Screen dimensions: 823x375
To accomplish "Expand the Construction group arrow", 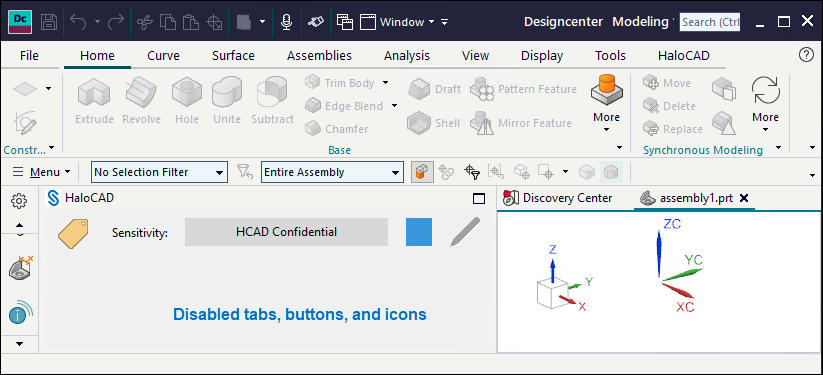I will (51, 148).
